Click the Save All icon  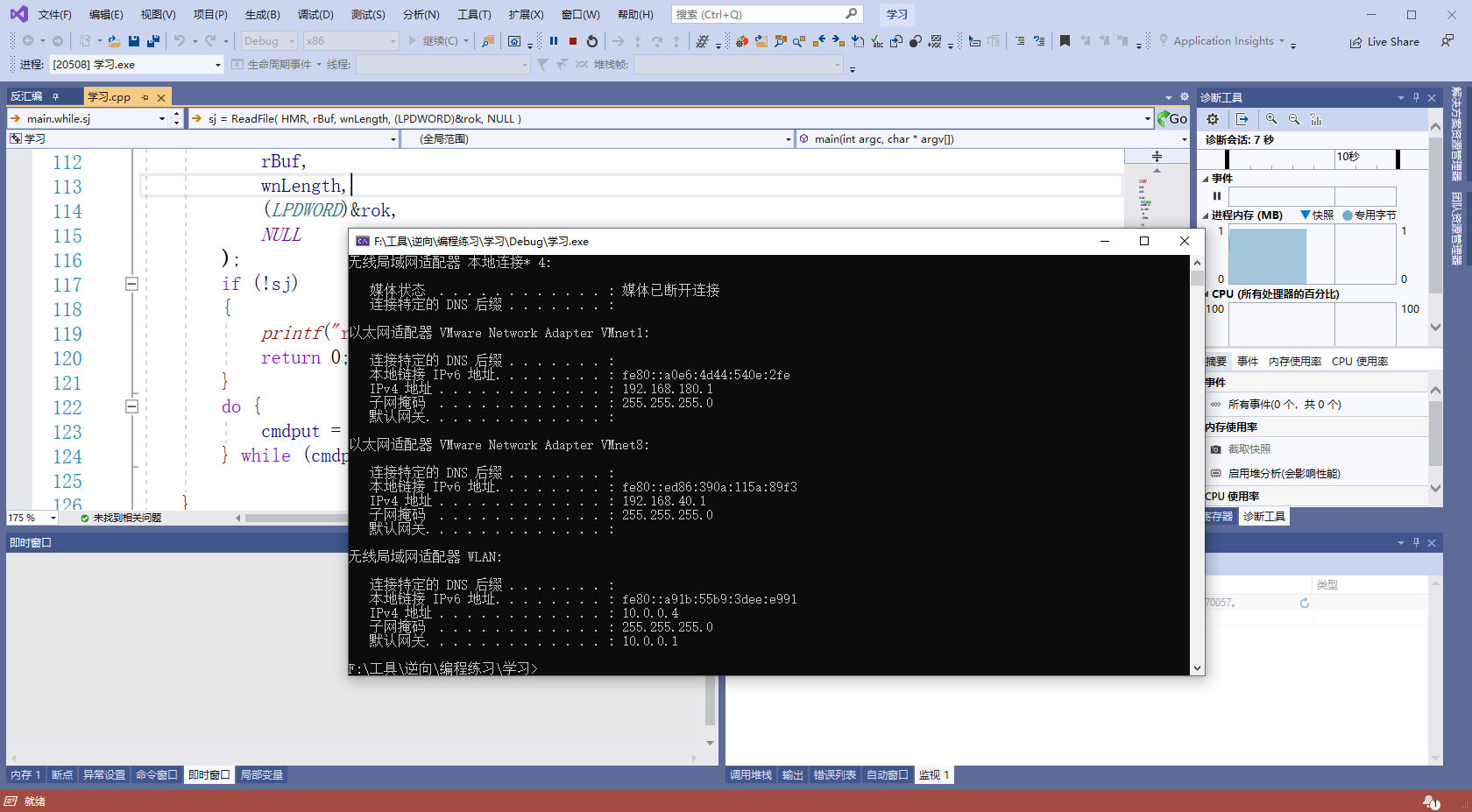[x=153, y=41]
